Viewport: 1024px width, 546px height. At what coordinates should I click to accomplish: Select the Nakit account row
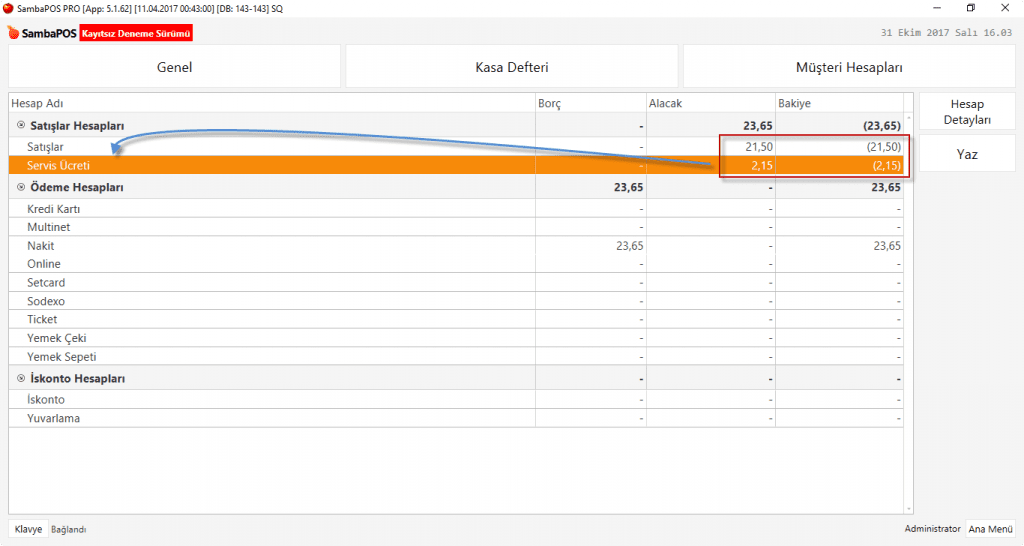point(41,246)
